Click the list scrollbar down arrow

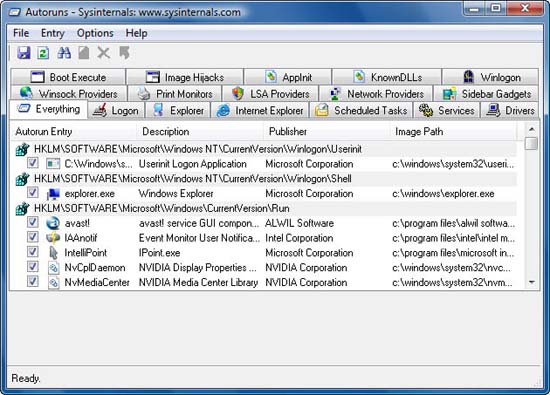532,282
